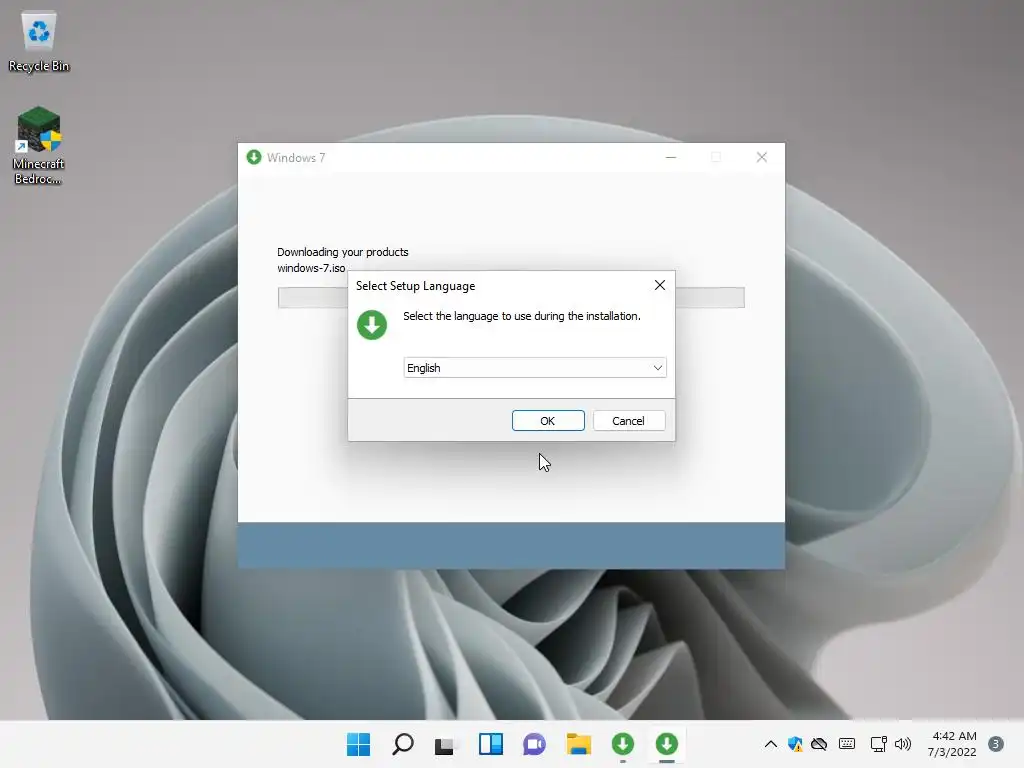This screenshot has height=768, width=1024.
Task: Open the Recycle Bin desktop icon
Action: click(x=39, y=42)
